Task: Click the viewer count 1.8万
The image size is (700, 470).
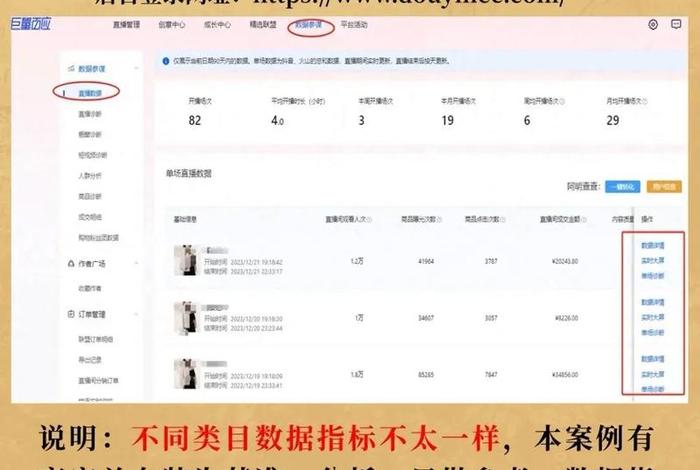Action: pos(357,374)
